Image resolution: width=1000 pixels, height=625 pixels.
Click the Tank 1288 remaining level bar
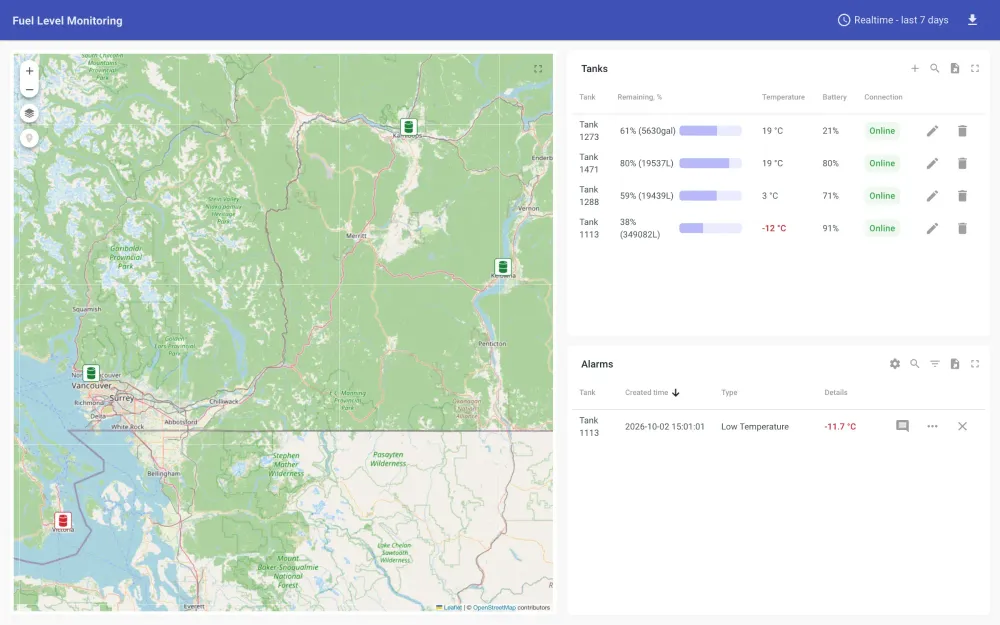pyautogui.click(x=710, y=196)
